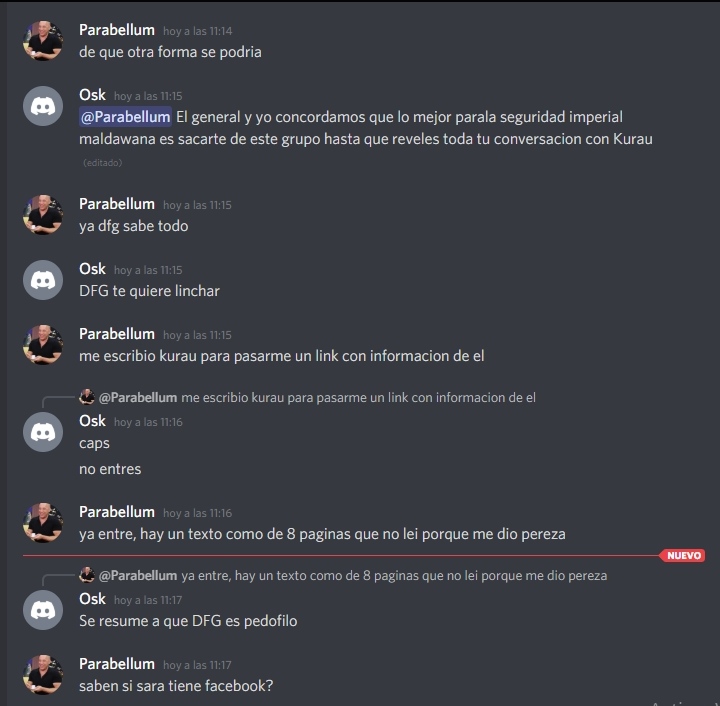Click Osk's avatar next to 'DFG te quiere linchar'
The height and width of the screenshot is (706, 720).
43,280
